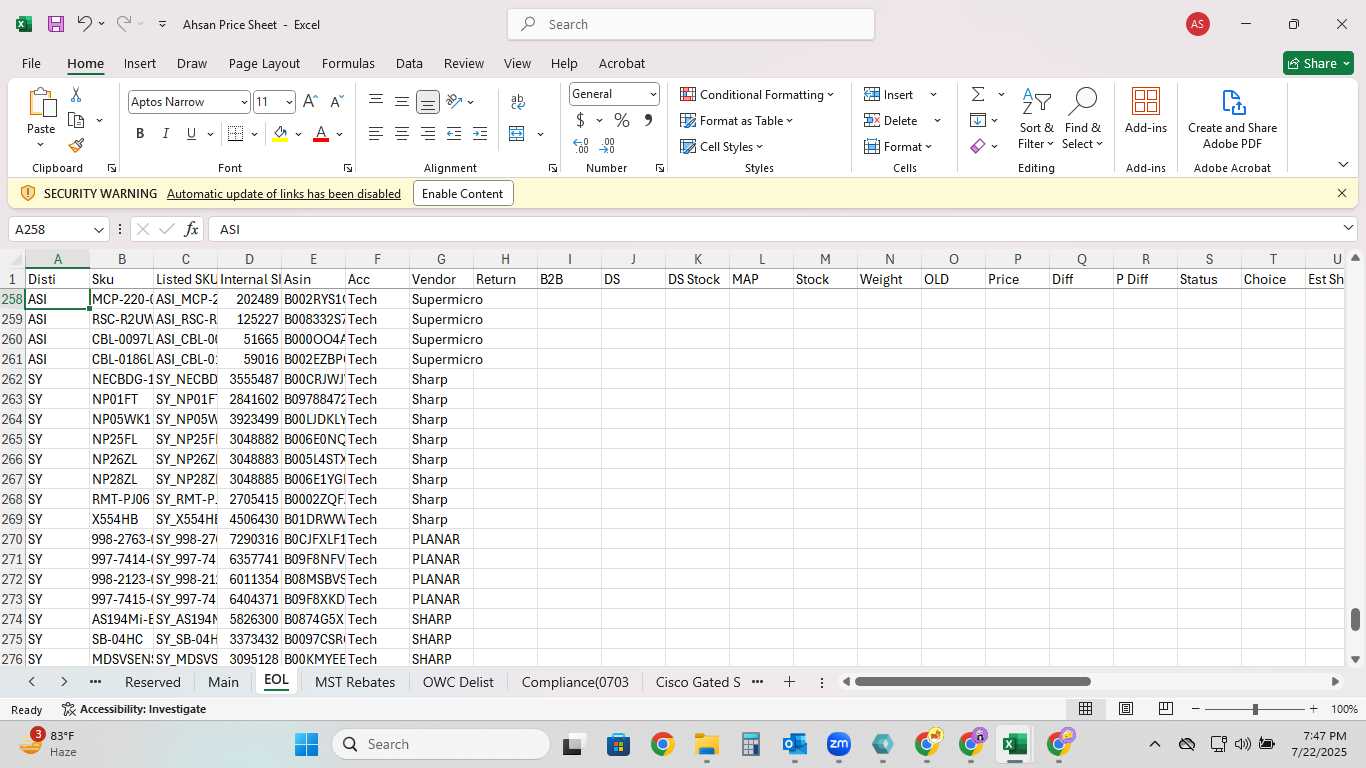Viewport: 1366px width, 768px height.
Task: Open the 'Automatic update of links' link
Action: (x=284, y=194)
